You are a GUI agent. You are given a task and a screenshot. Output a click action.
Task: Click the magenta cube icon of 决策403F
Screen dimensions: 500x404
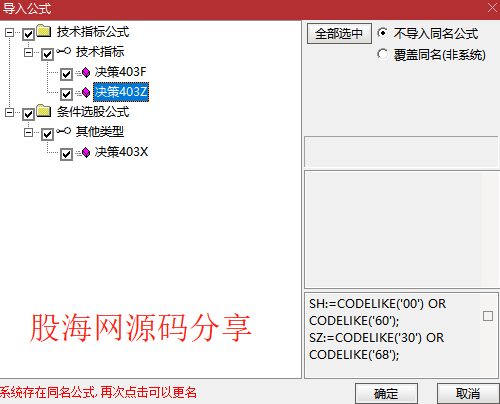tap(86, 72)
